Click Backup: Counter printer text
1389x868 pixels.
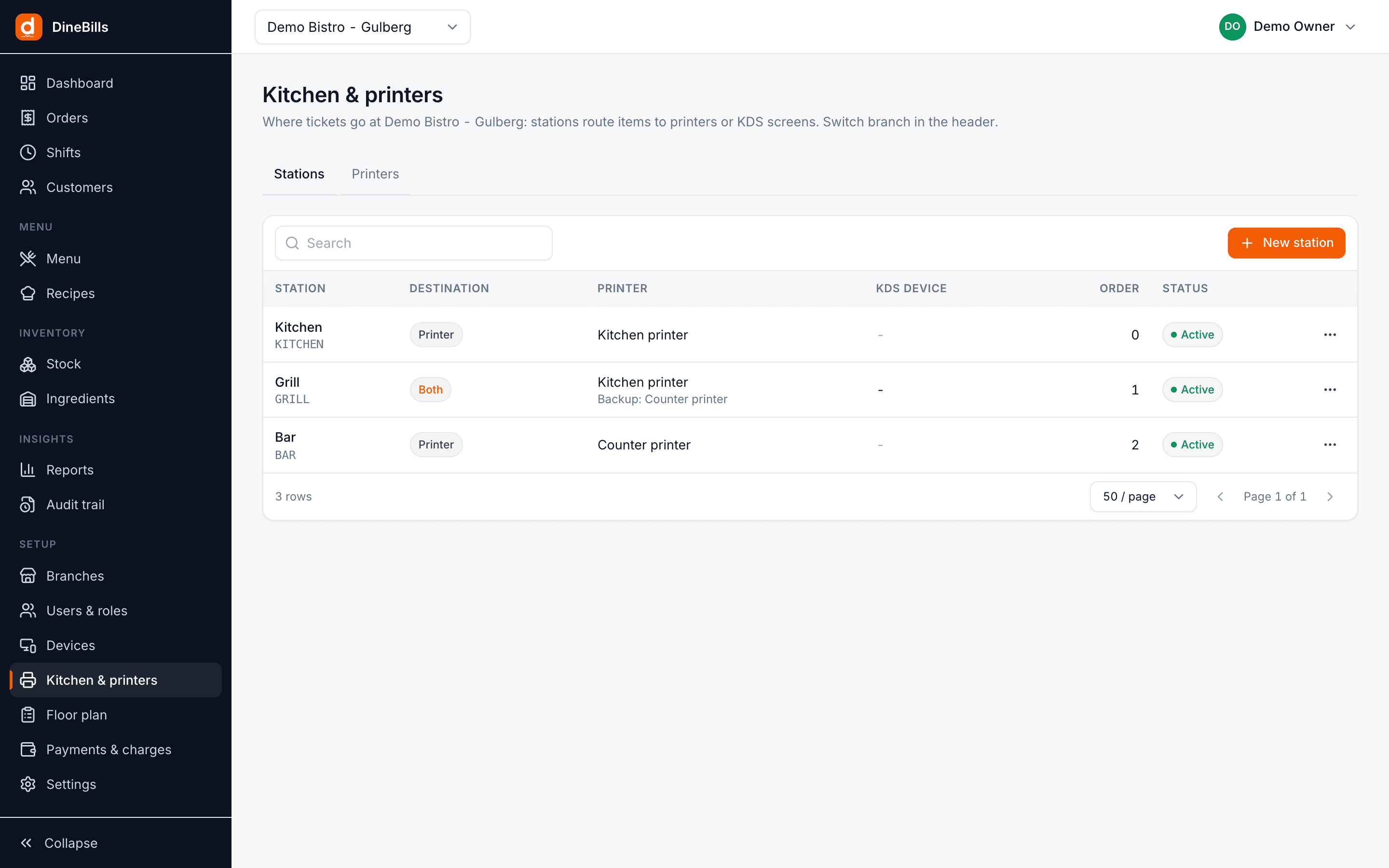(x=662, y=399)
